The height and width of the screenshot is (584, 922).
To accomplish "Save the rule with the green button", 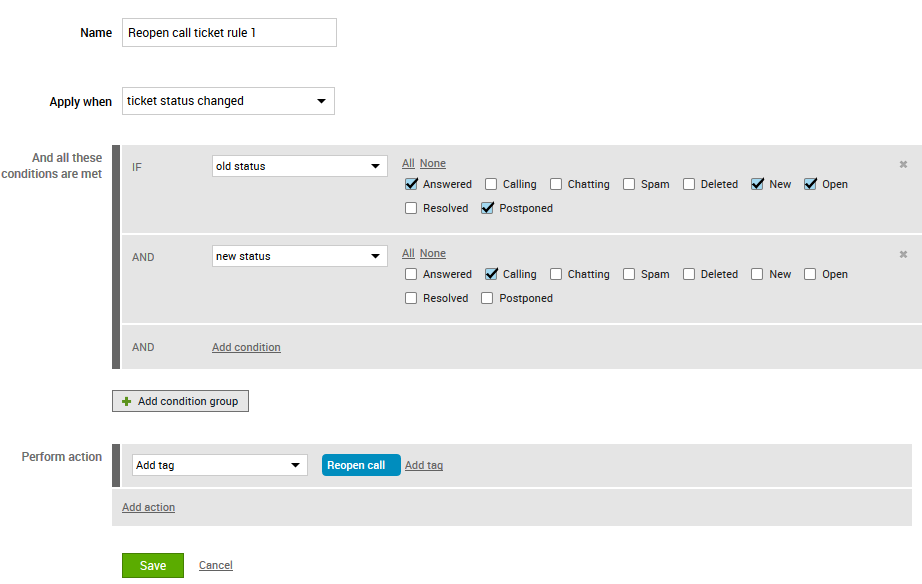I will coord(153,565).
